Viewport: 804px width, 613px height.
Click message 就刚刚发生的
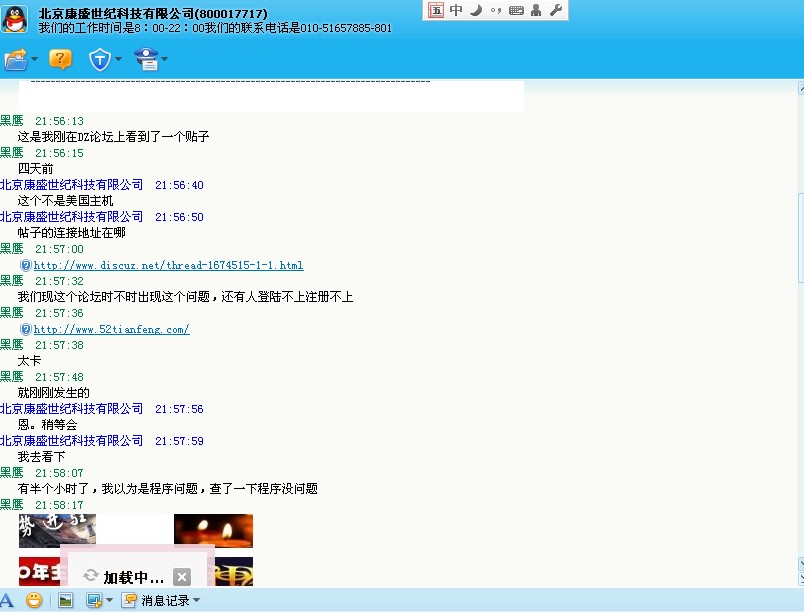54,393
